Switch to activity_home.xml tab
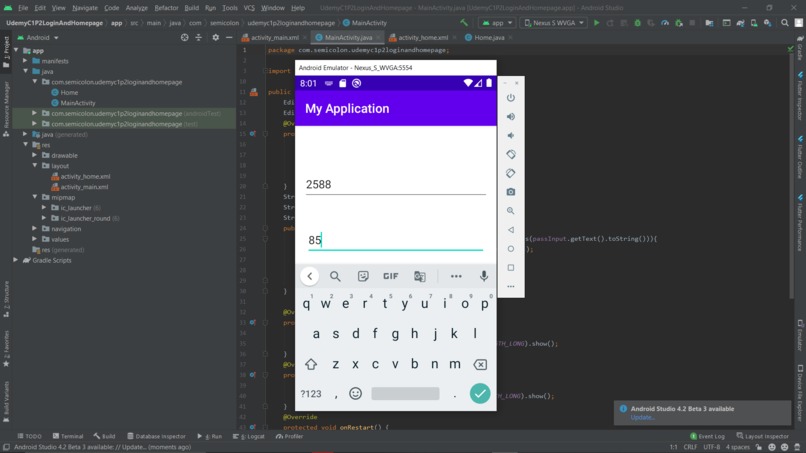The image size is (806, 453). (423, 38)
